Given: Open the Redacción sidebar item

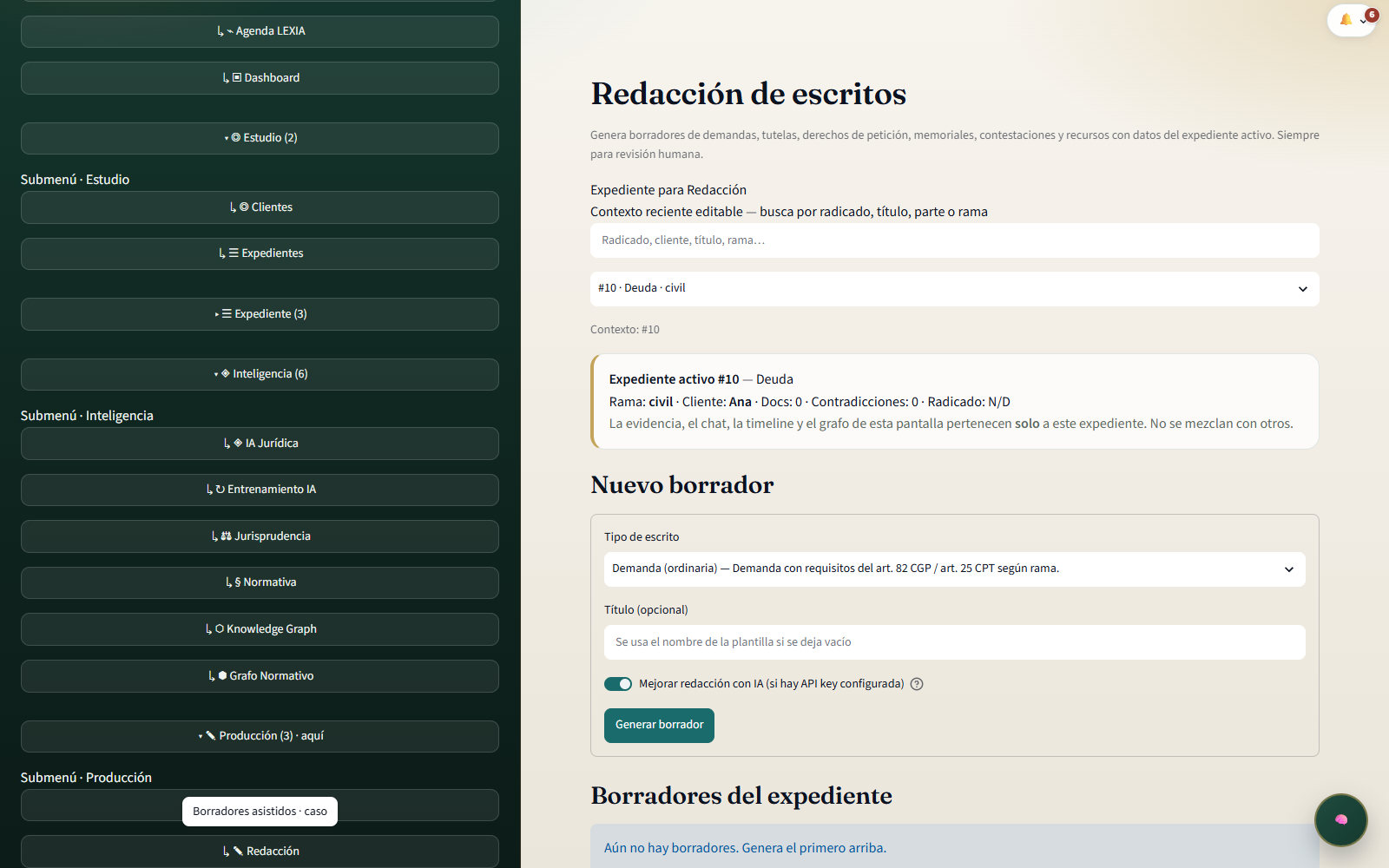Looking at the screenshot, I should [x=260, y=852].
